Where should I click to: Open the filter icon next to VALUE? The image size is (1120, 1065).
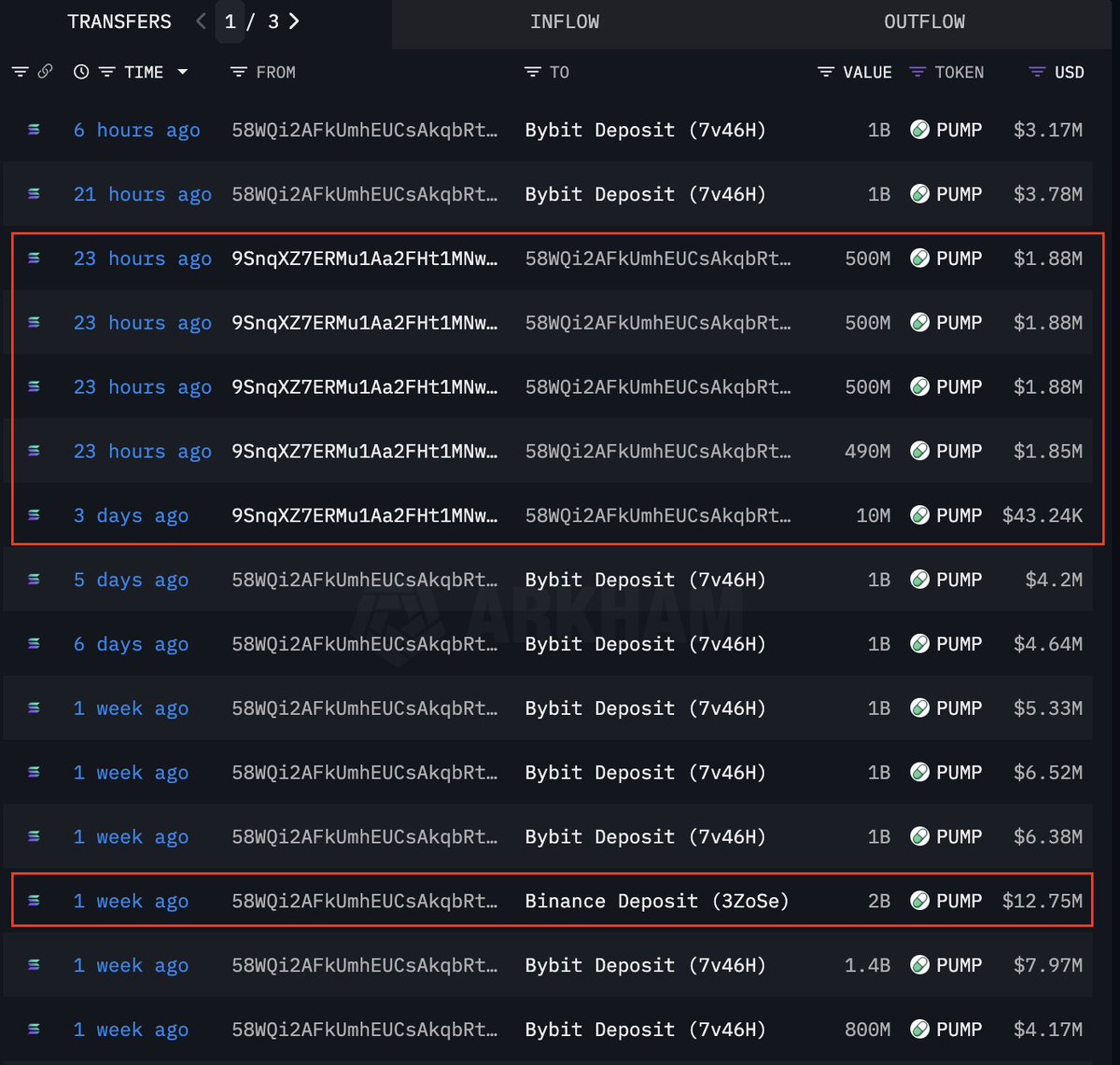(x=825, y=72)
